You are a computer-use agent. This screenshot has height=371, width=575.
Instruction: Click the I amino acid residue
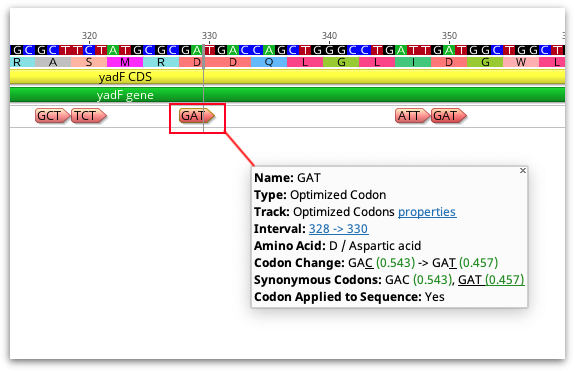413,62
